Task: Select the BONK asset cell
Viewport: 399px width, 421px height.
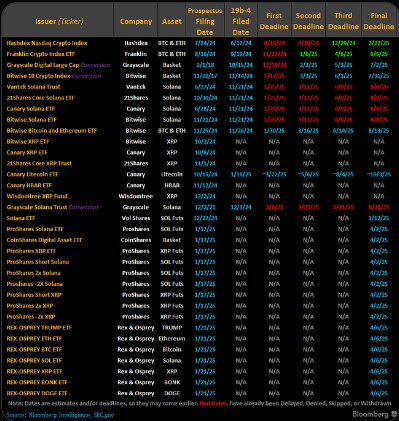Action: coord(172,382)
